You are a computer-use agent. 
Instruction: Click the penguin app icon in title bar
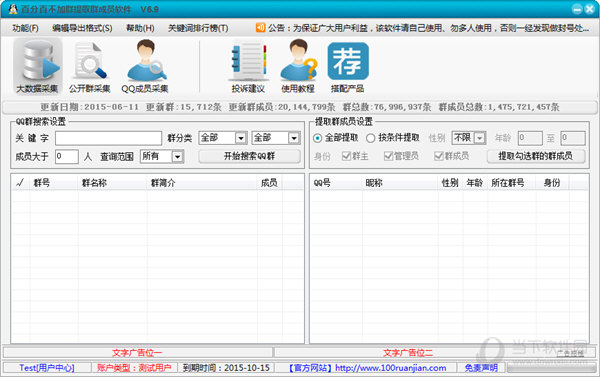point(13,9)
